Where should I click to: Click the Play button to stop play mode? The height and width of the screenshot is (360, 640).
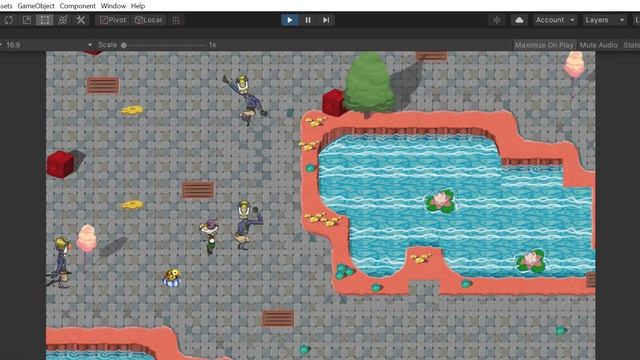[290, 20]
